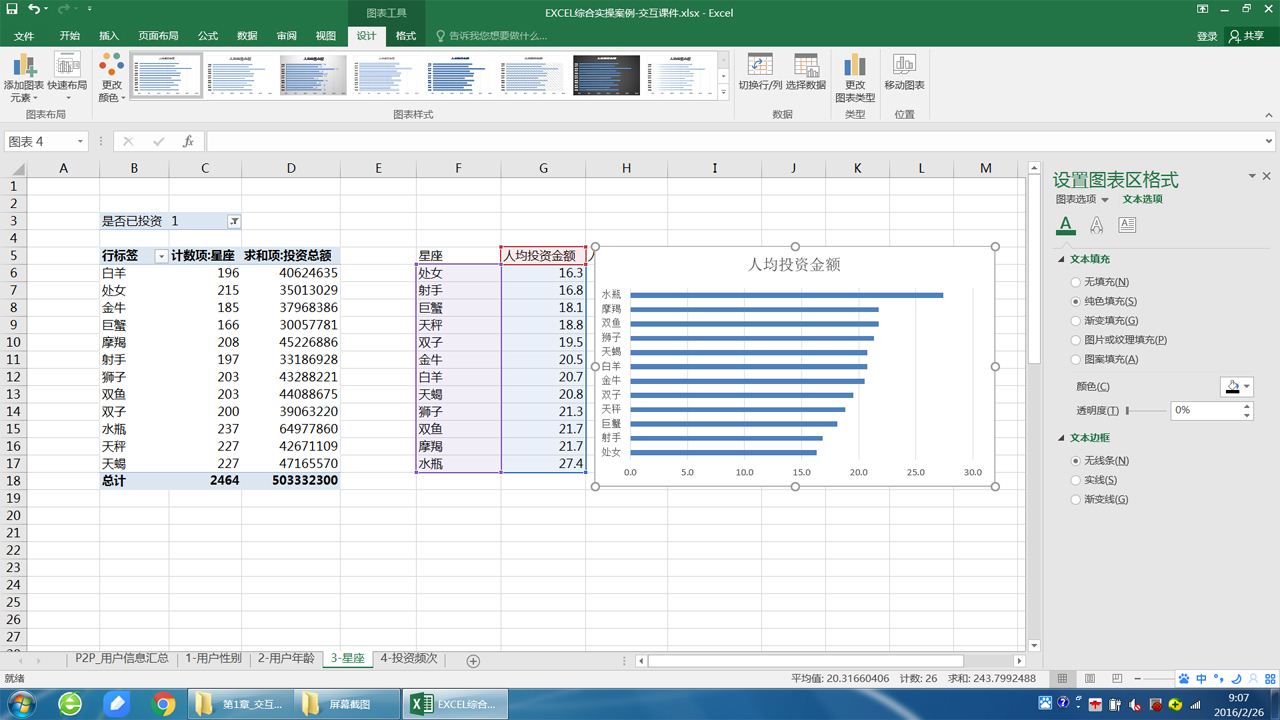The width and height of the screenshot is (1280, 720).
Task: Open the 颜色 fill color picker
Action: [1236, 387]
